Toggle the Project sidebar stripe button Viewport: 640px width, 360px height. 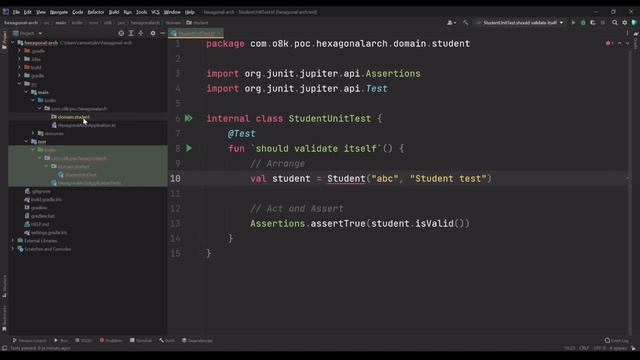click(x=4, y=40)
